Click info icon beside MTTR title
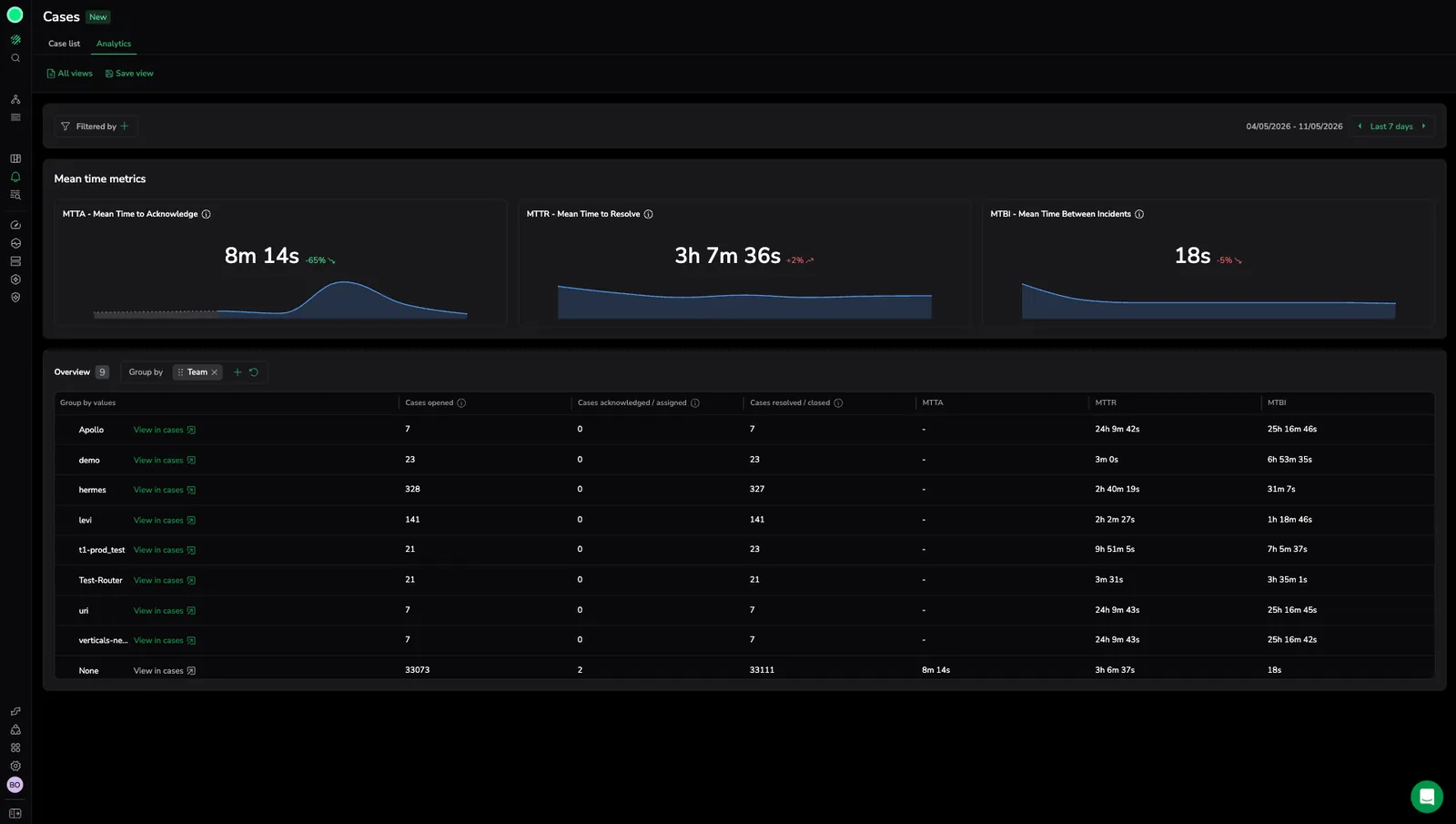 click(648, 214)
